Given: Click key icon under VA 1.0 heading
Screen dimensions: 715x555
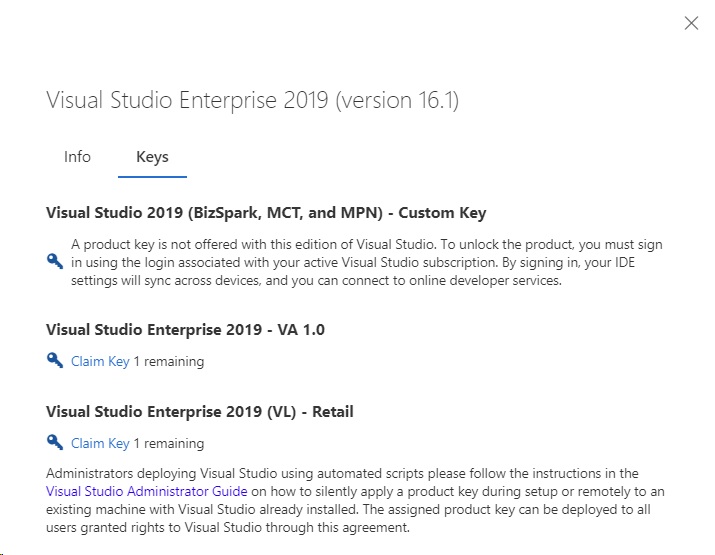Looking at the screenshot, I should click(x=55, y=361).
